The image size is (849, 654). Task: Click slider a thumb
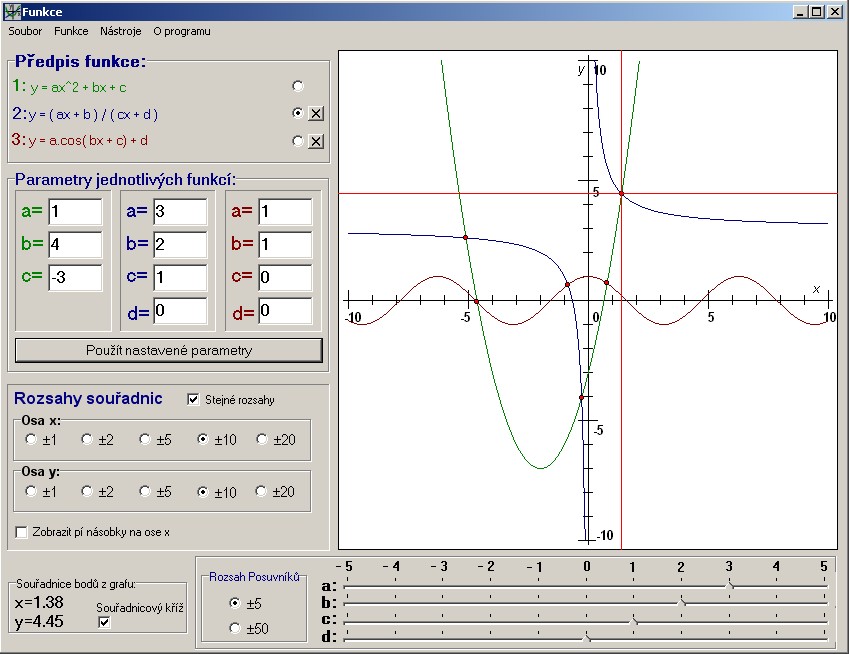[730, 585]
